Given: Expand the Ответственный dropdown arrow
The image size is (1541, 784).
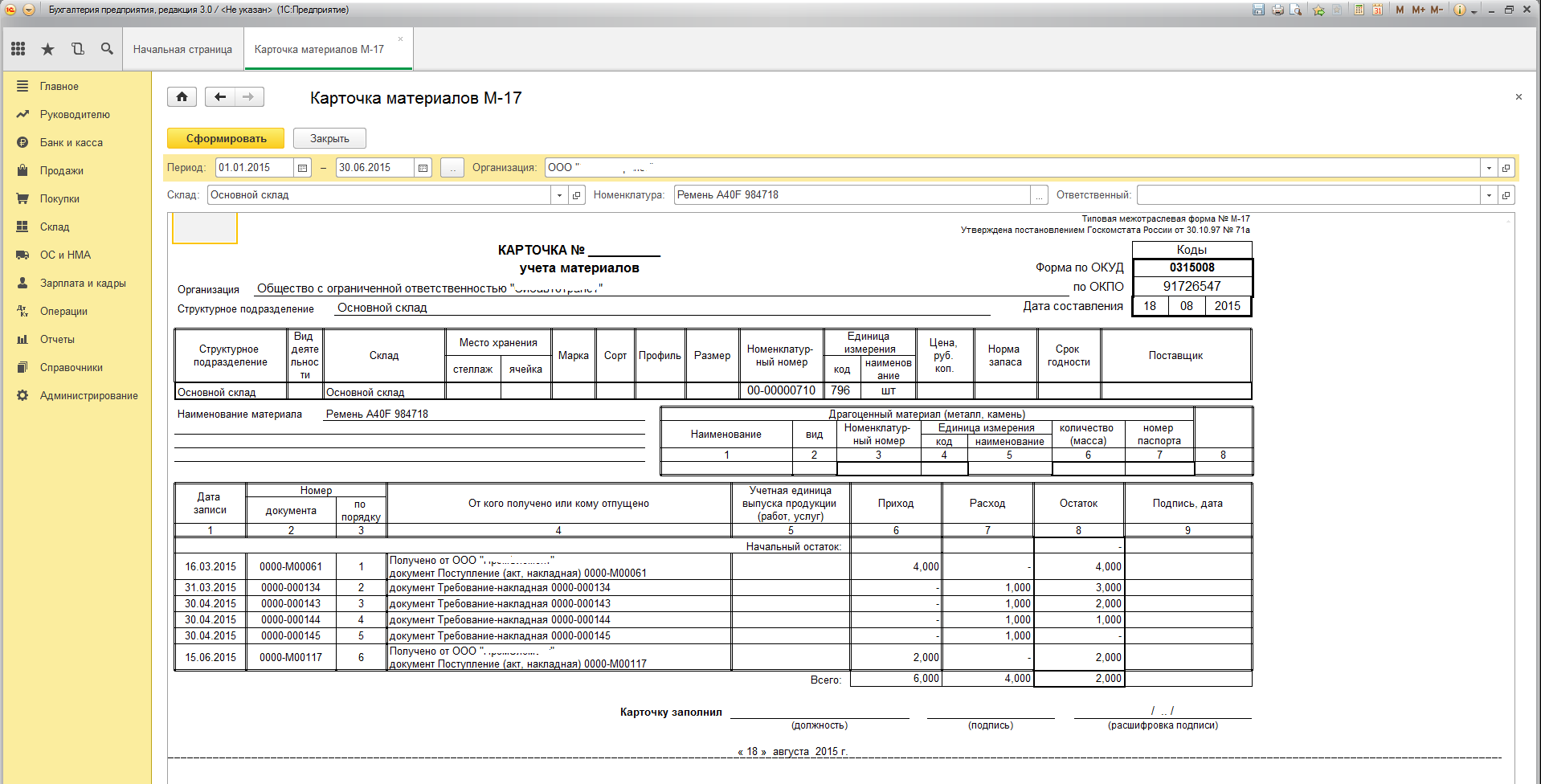Looking at the screenshot, I should coord(1489,195).
